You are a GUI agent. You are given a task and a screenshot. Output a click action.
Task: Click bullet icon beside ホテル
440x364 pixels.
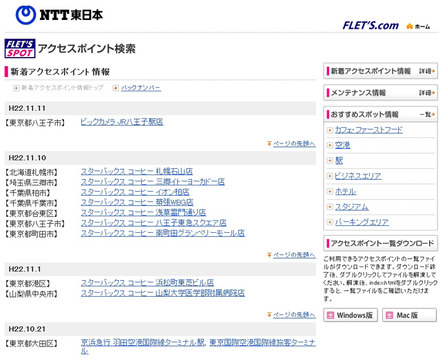(x=330, y=191)
